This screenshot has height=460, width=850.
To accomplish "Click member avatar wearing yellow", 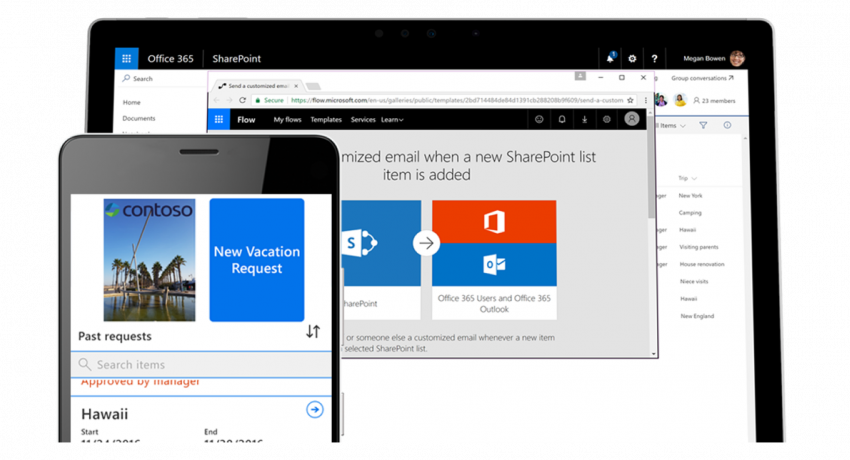I will [x=680, y=100].
